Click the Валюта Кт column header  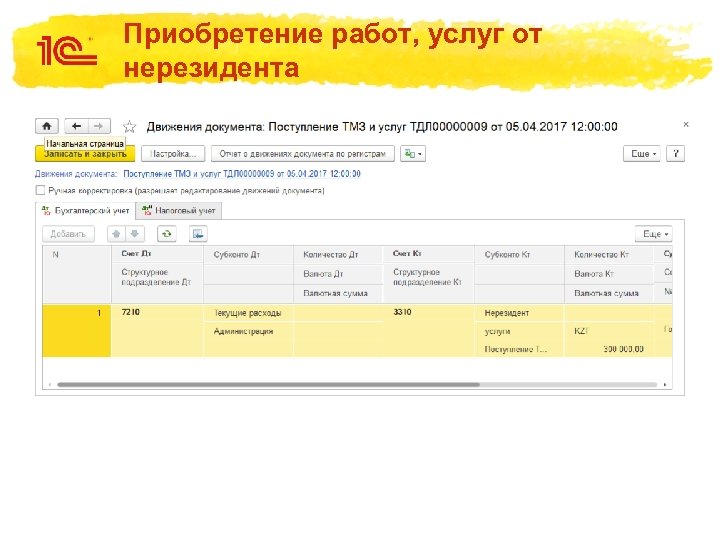[608, 274]
